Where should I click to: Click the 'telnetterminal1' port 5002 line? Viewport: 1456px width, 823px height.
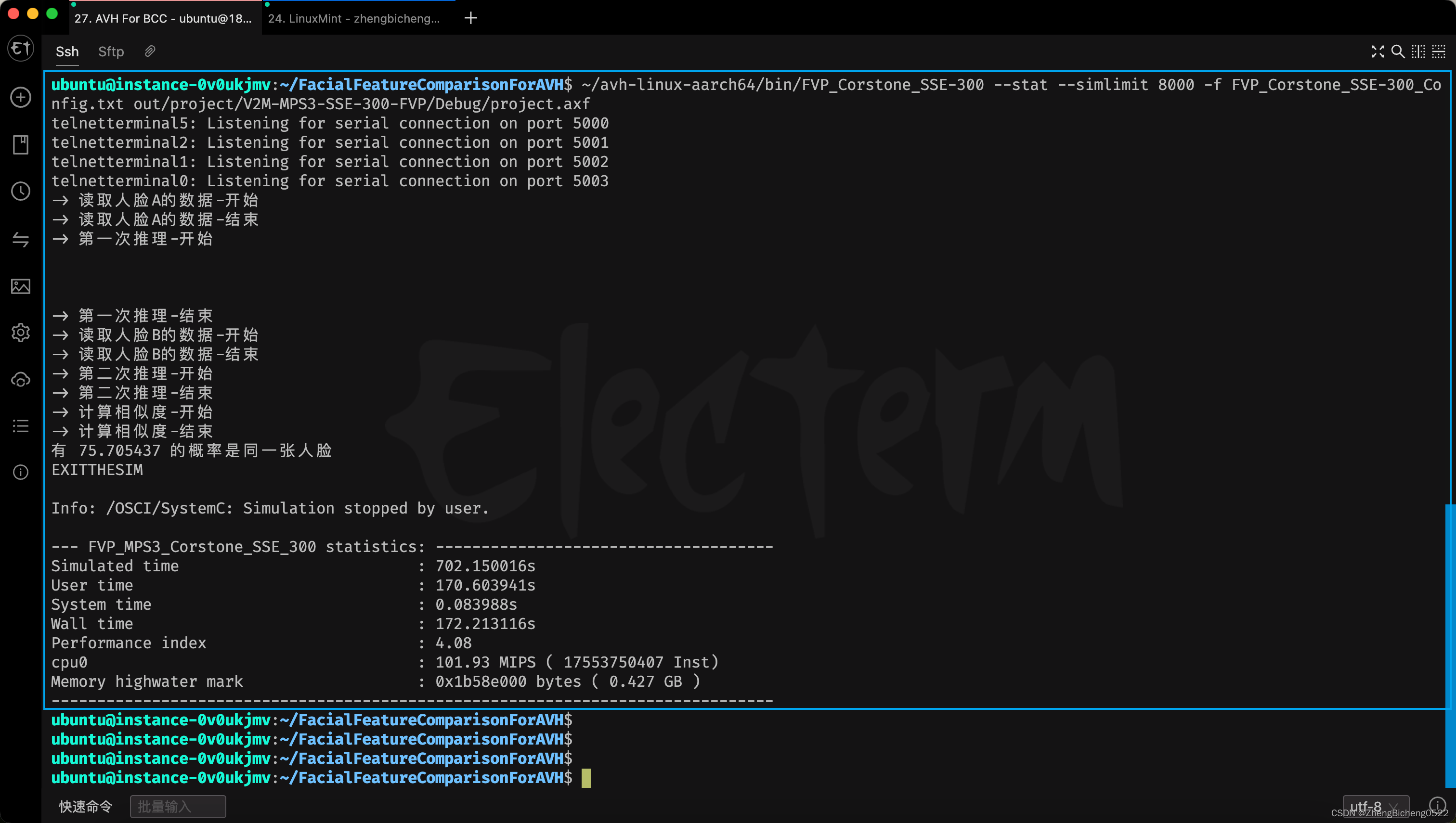point(330,162)
